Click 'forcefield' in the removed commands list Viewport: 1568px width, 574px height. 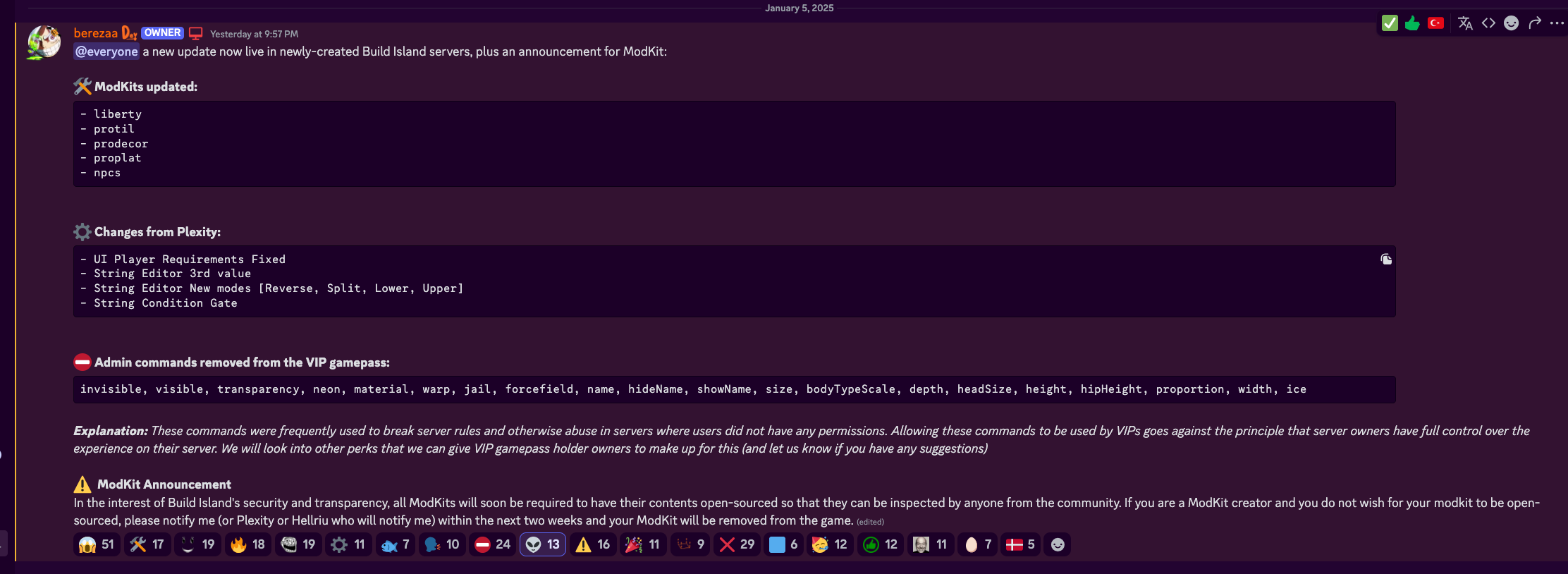[x=539, y=389]
